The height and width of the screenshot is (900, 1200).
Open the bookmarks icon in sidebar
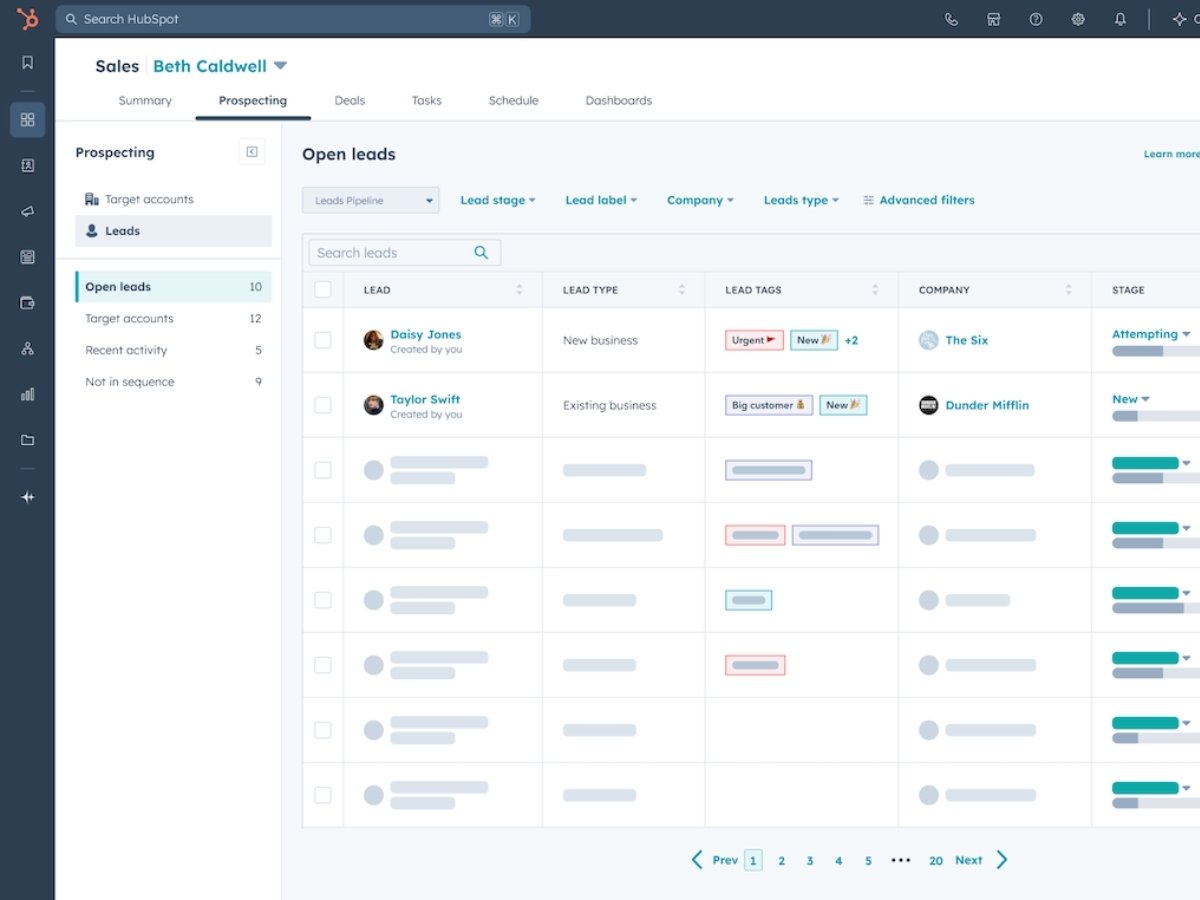(27, 63)
